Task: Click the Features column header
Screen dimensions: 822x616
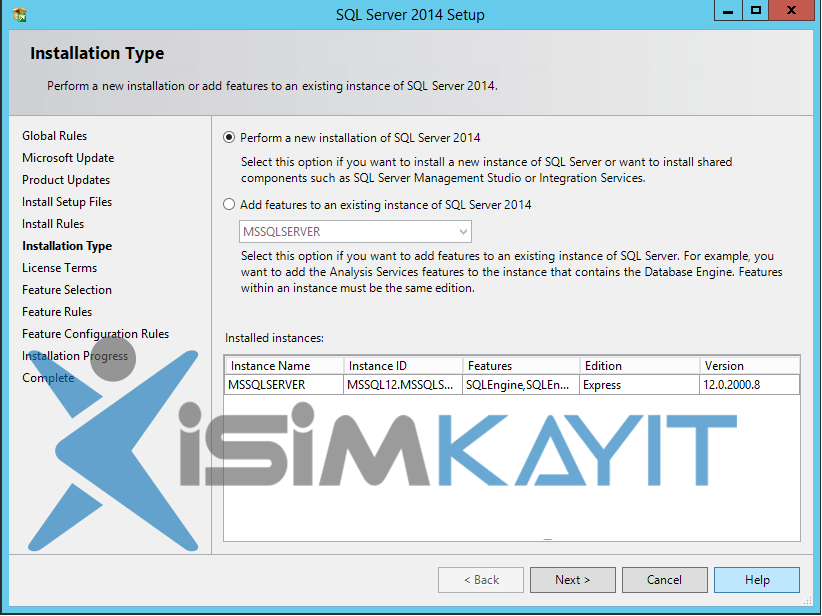Action: click(520, 366)
